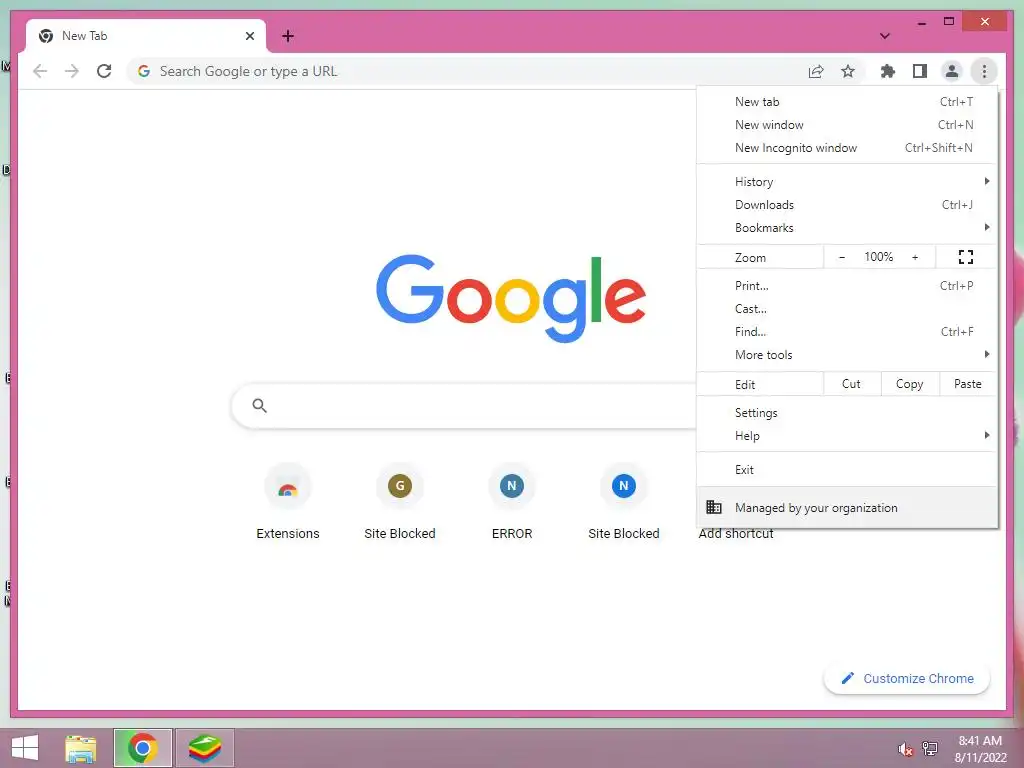Expand the Bookmarks submenu
The height and width of the screenshot is (768, 1024).
pos(847,227)
